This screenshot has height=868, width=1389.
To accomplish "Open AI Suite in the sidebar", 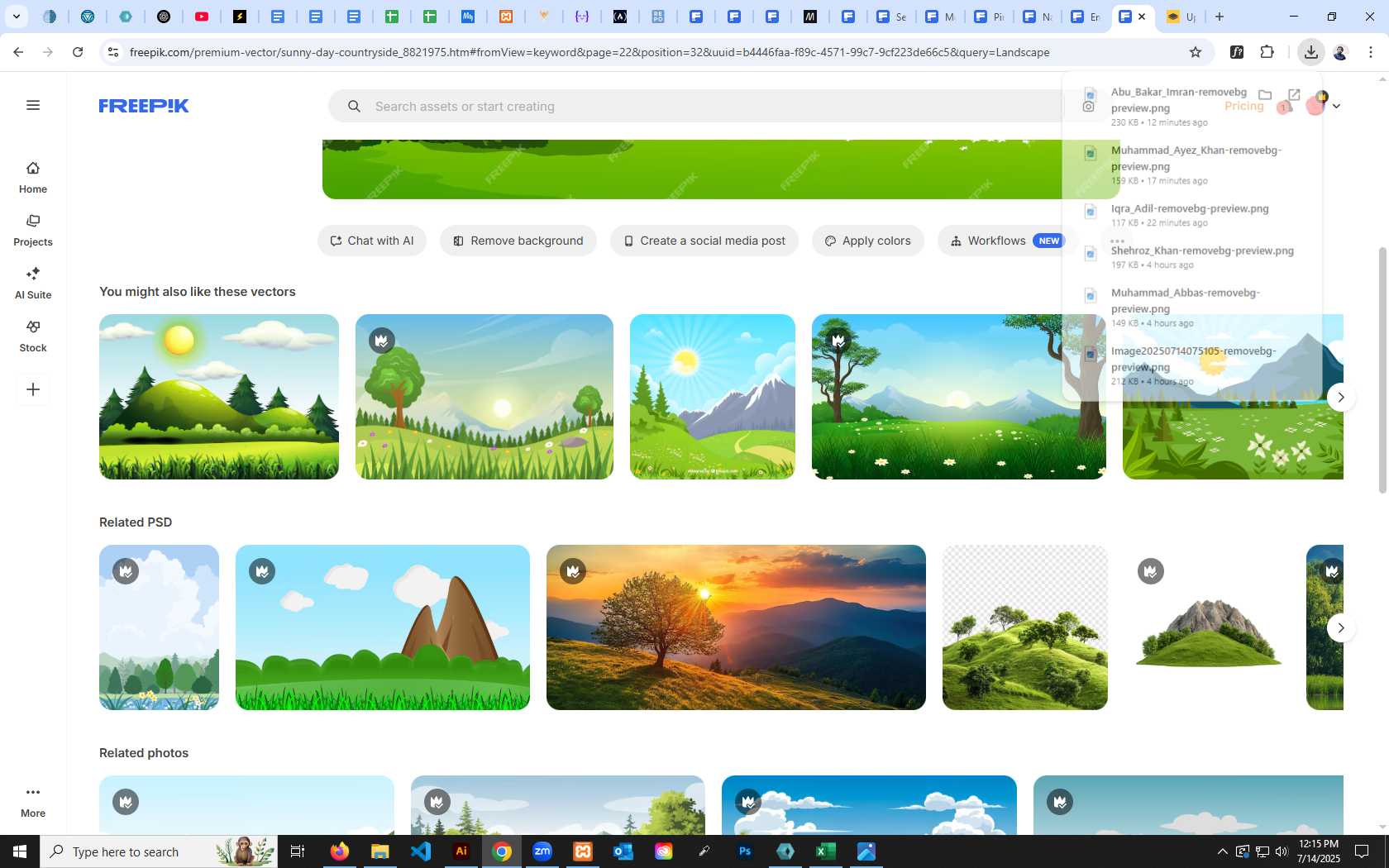I will tap(33, 284).
